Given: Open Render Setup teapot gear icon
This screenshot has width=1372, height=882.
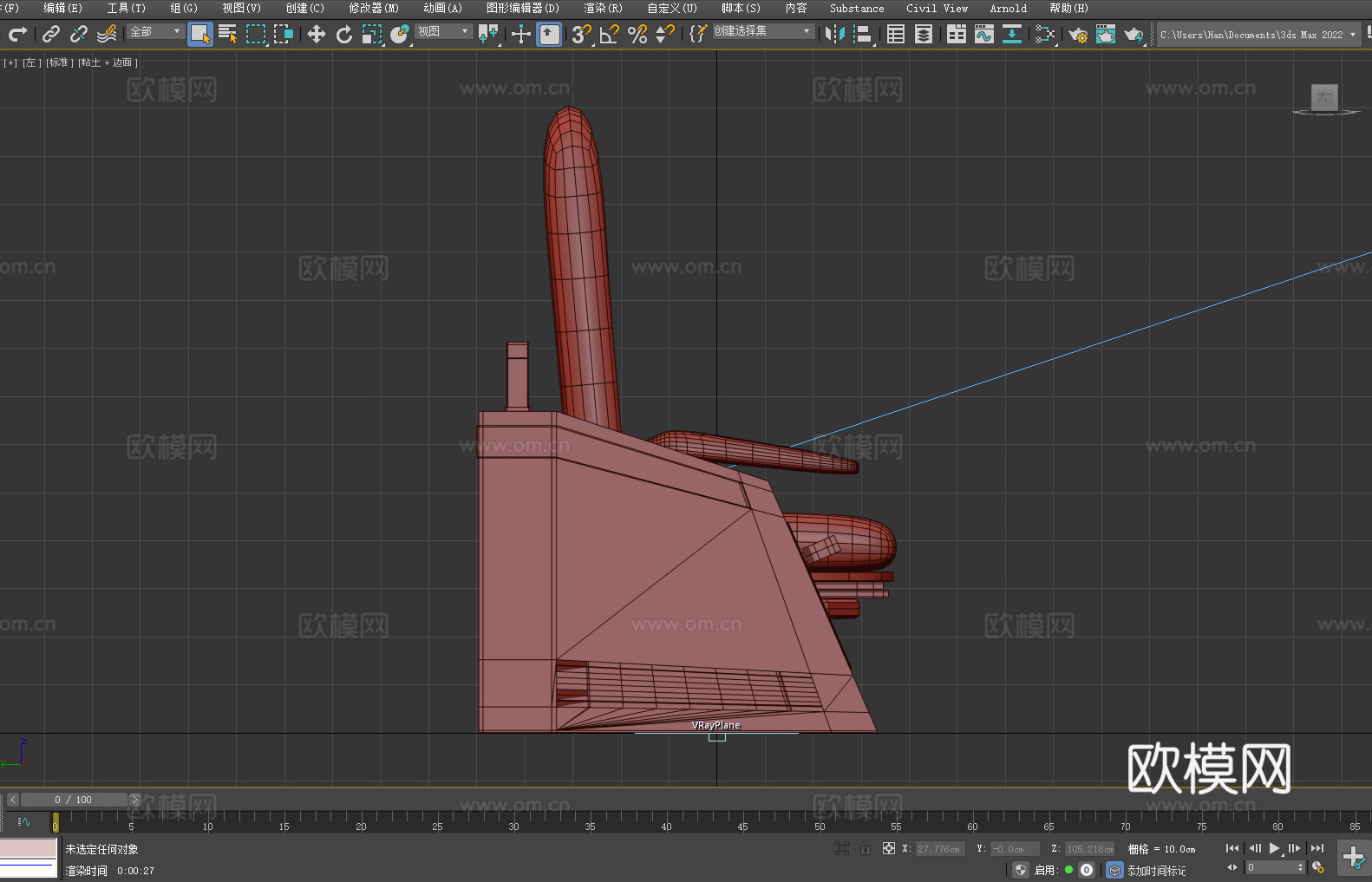Looking at the screenshot, I should (x=1078, y=34).
